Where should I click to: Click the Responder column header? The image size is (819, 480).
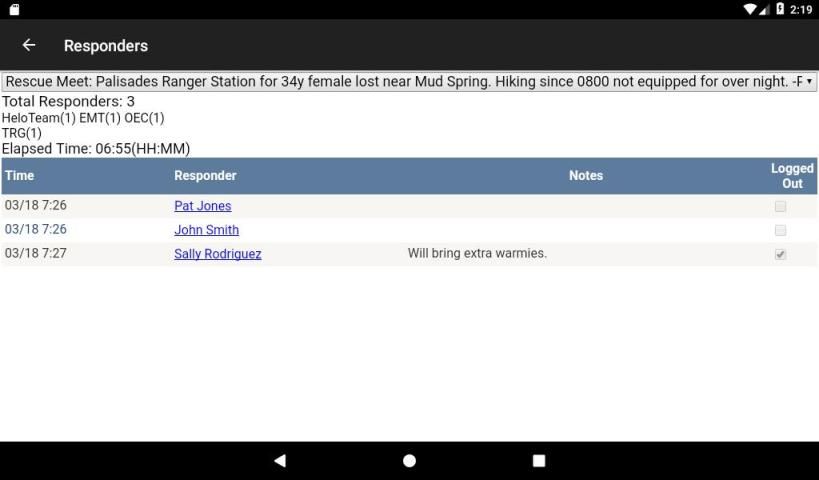click(205, 176)
